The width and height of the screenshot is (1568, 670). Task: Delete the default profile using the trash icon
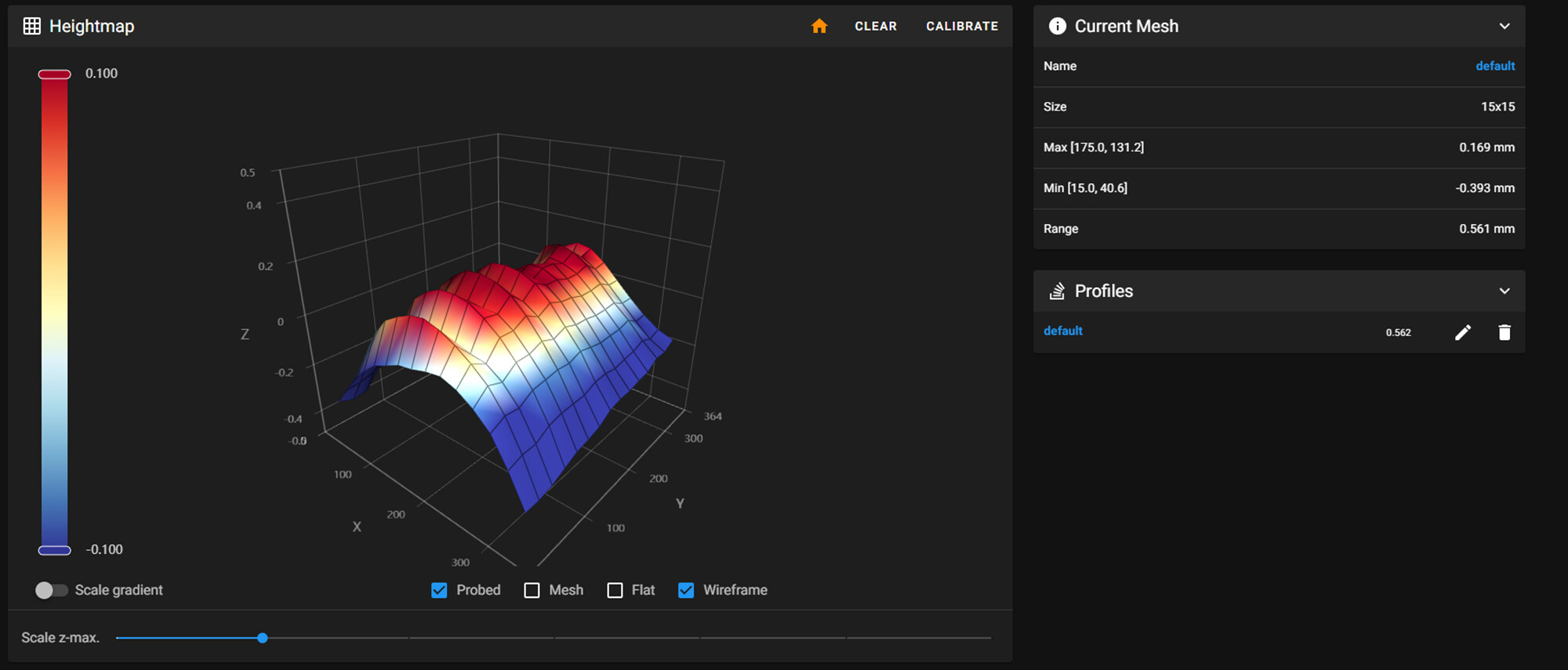point(1504,332)
